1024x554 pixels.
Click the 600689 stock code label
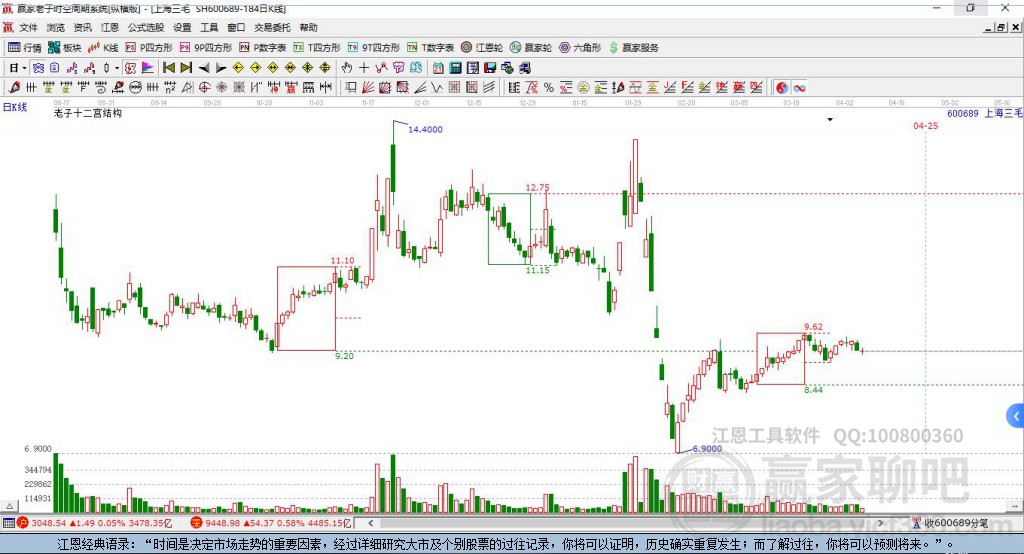click(963, 114)
